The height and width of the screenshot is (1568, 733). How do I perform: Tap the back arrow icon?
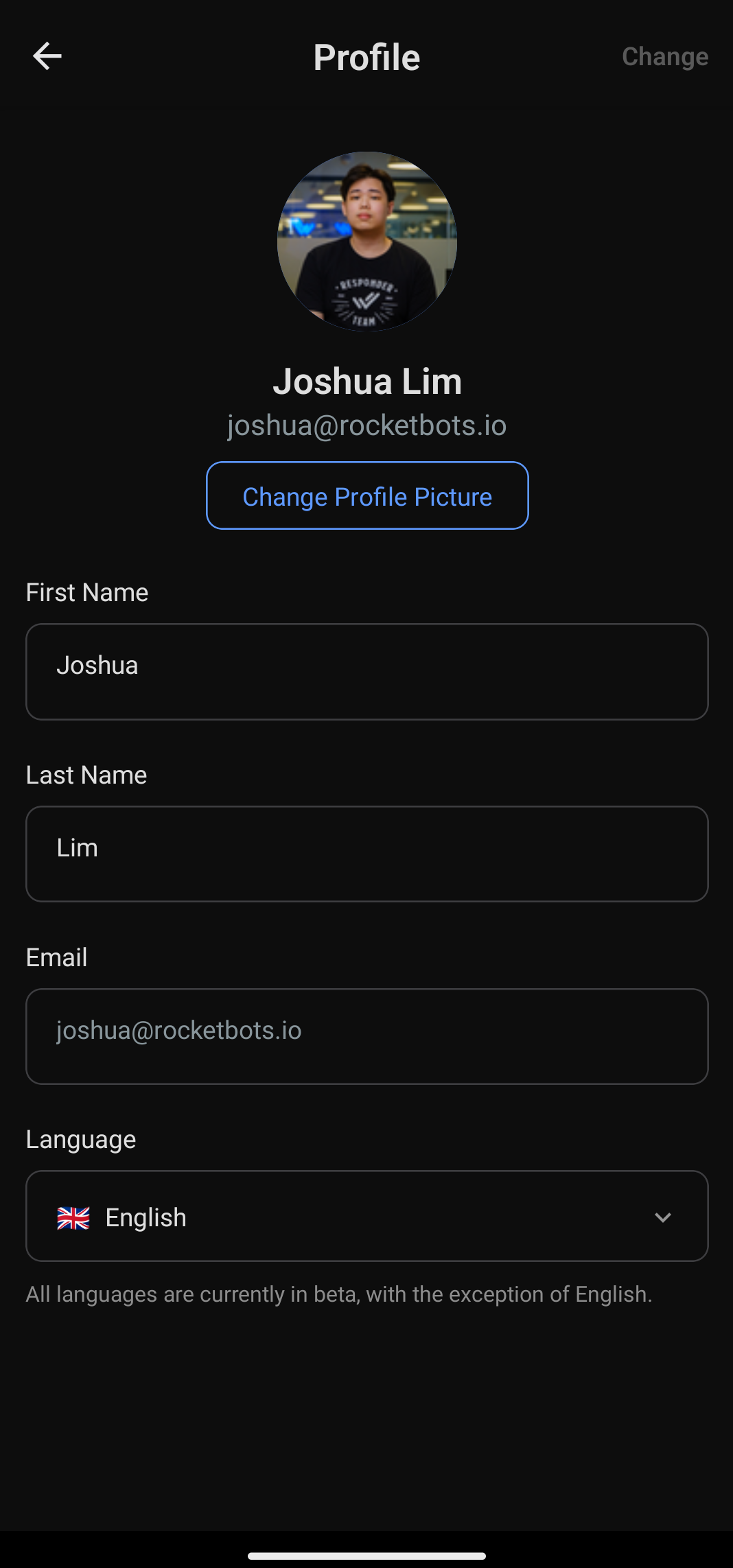click(47, 56)
